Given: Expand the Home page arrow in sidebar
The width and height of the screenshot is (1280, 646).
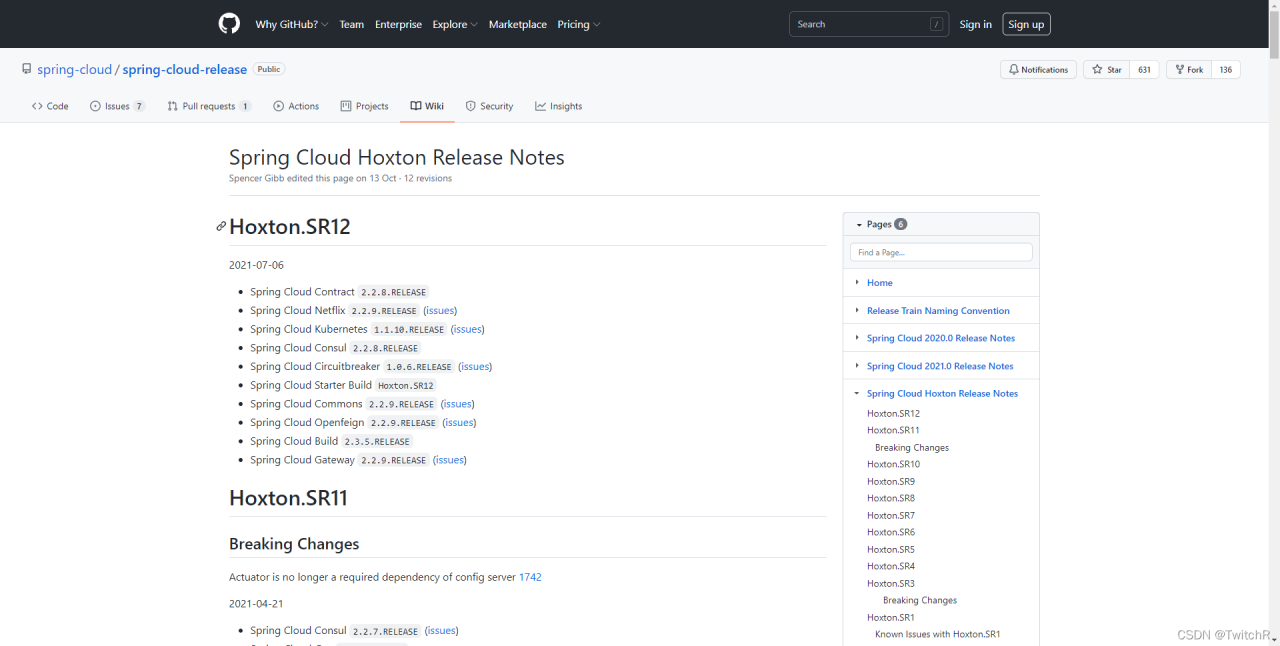Looking at the screenshot, I should (x=858, y=283).
